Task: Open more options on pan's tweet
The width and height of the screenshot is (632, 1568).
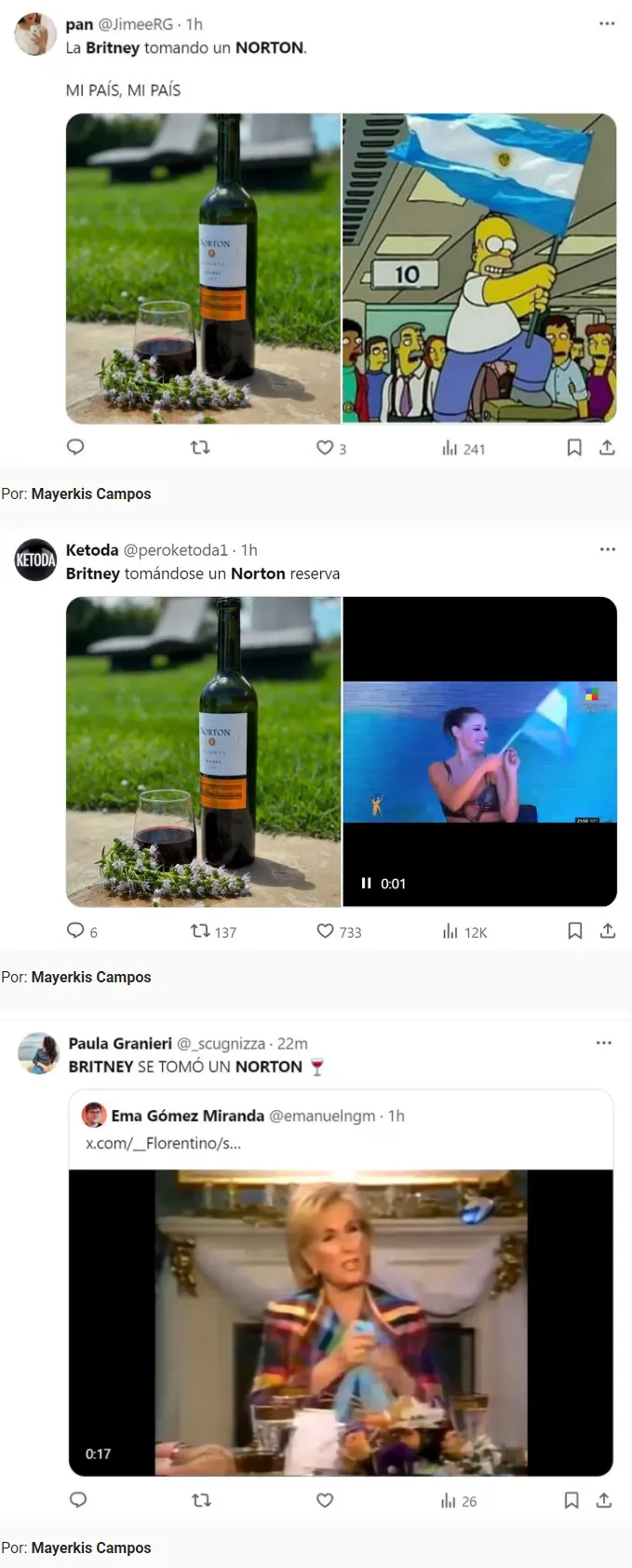Action: point(607,23)
